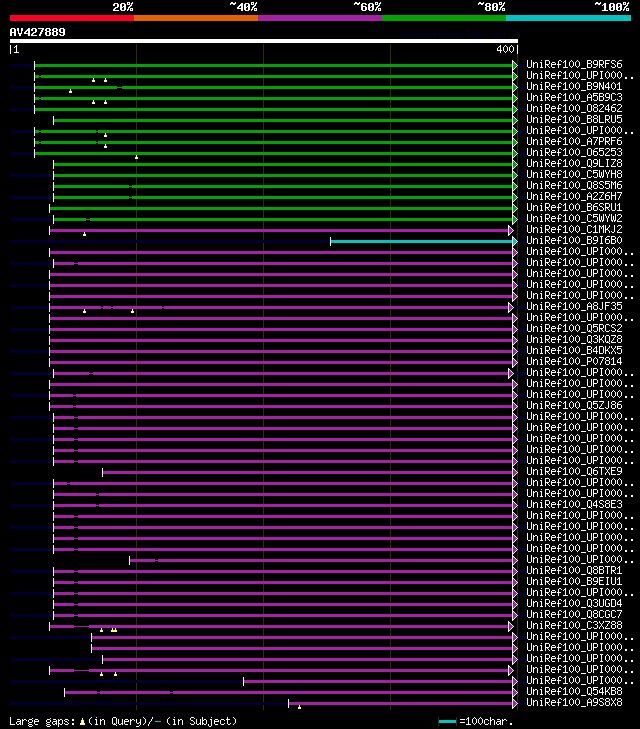Select the UniRef100_B9I6B0 label
Screen dimensions: 640x729
[574, 240]
